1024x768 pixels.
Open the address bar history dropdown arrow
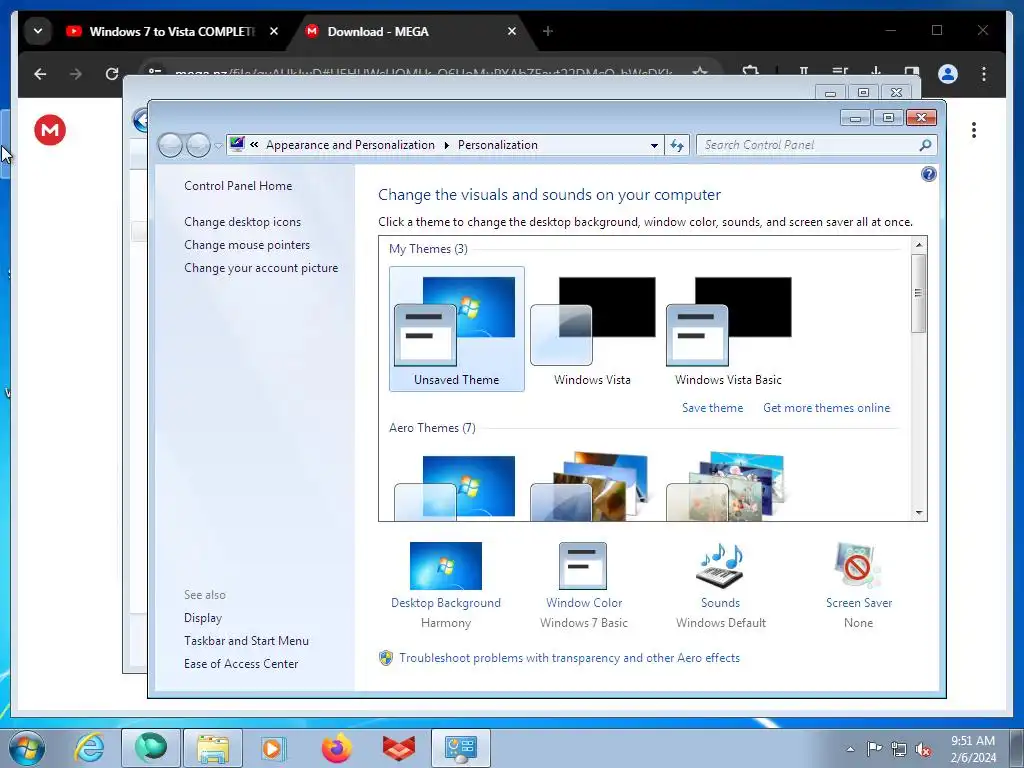(654, 145)
